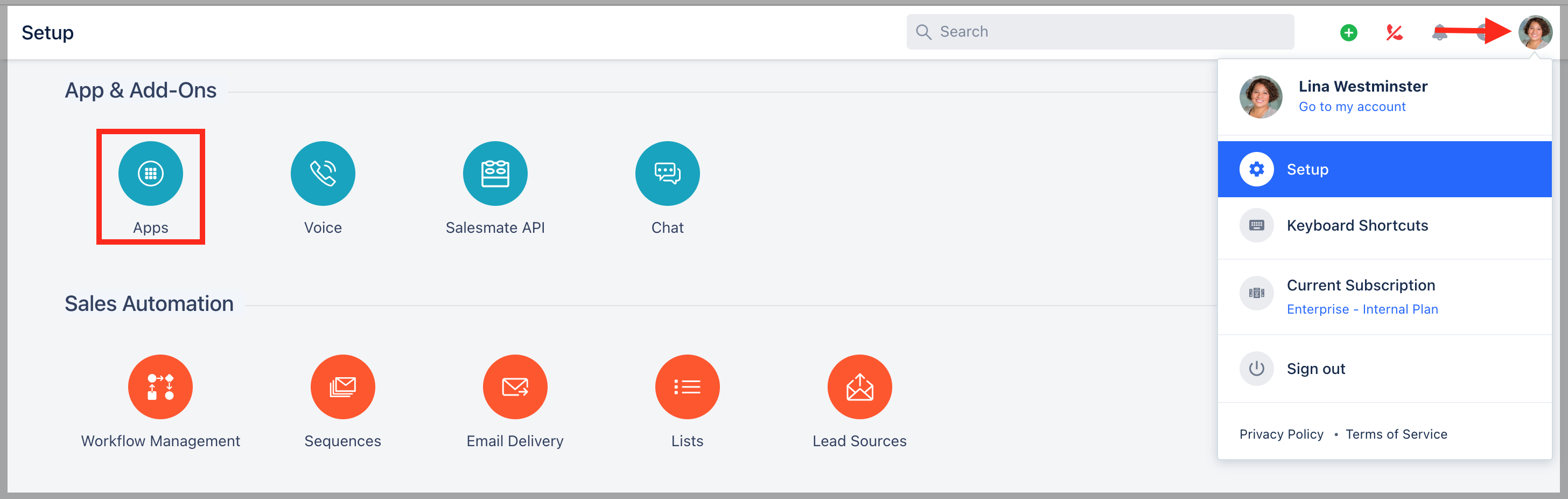Open the Lead Sources icon
This screenshot has height=499, width=1568.
click(x=859, y=387)
